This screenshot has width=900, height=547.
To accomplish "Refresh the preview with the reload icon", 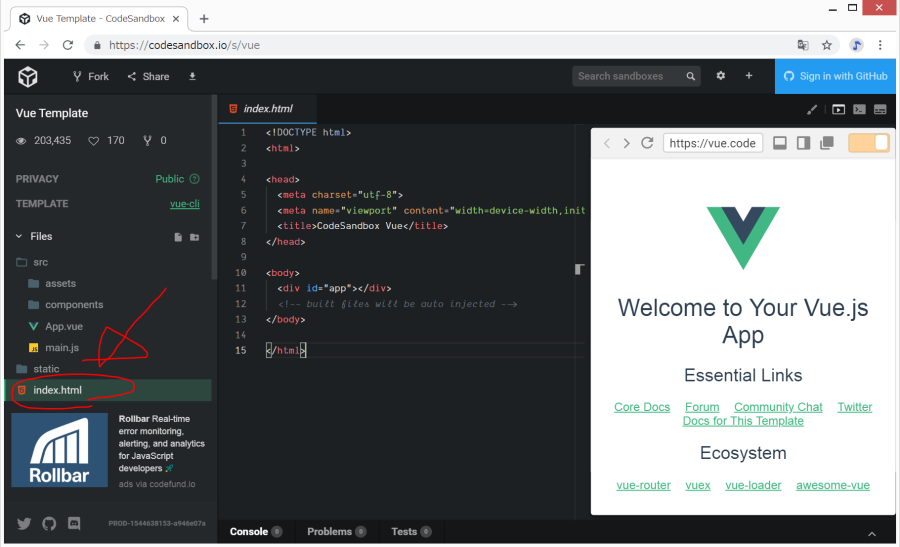I will [x=647, y=143].
